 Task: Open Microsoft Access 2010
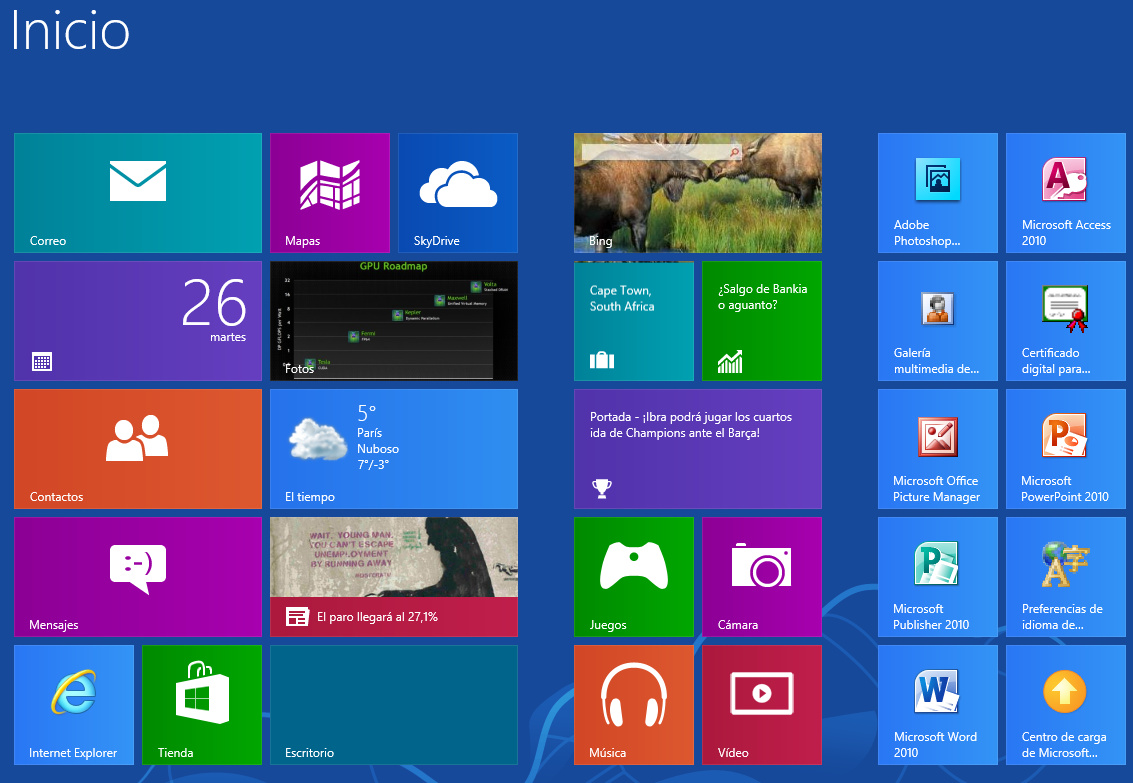coord(1066,193)
